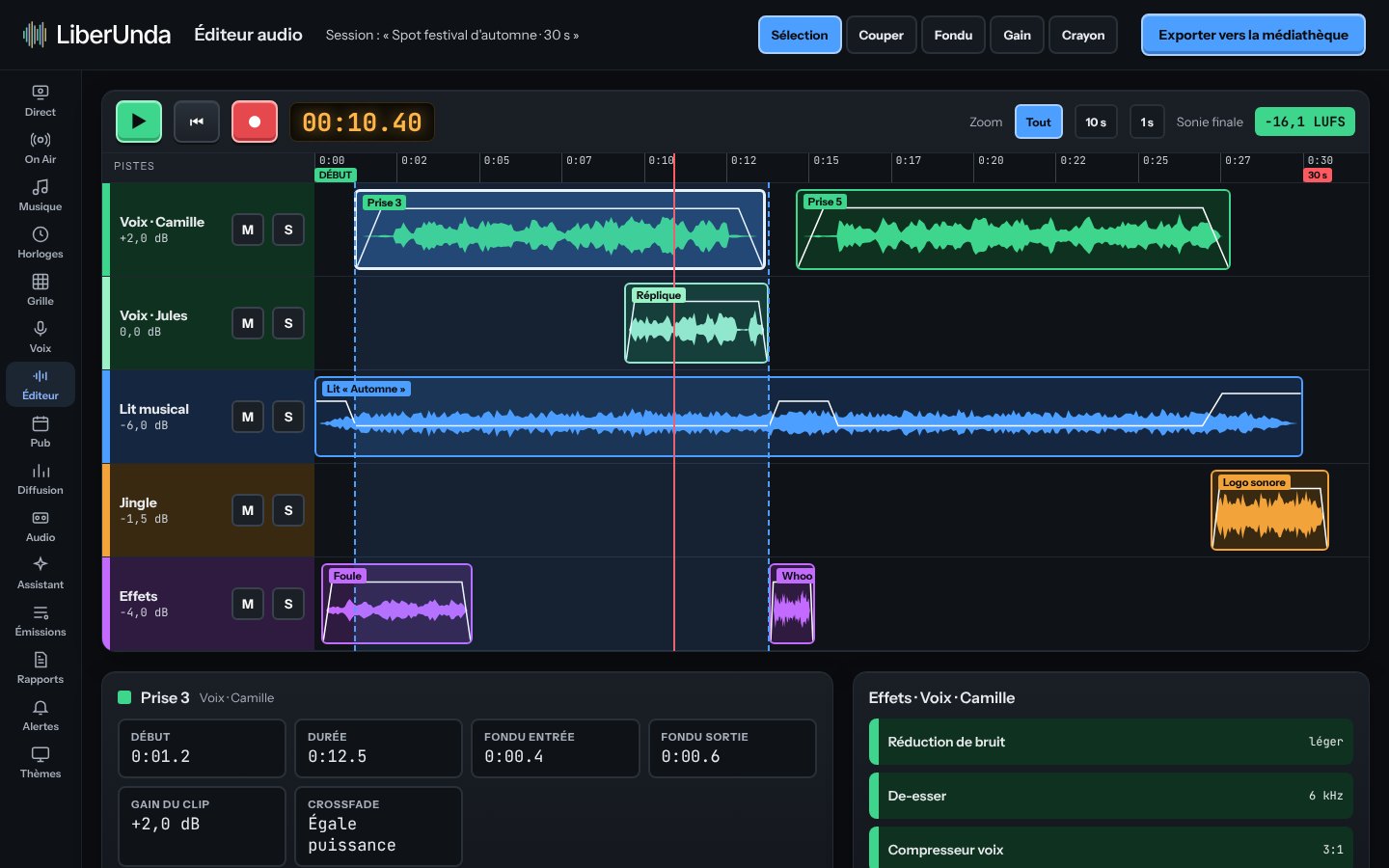Start playback with the green play button

[x=139, y=122]
